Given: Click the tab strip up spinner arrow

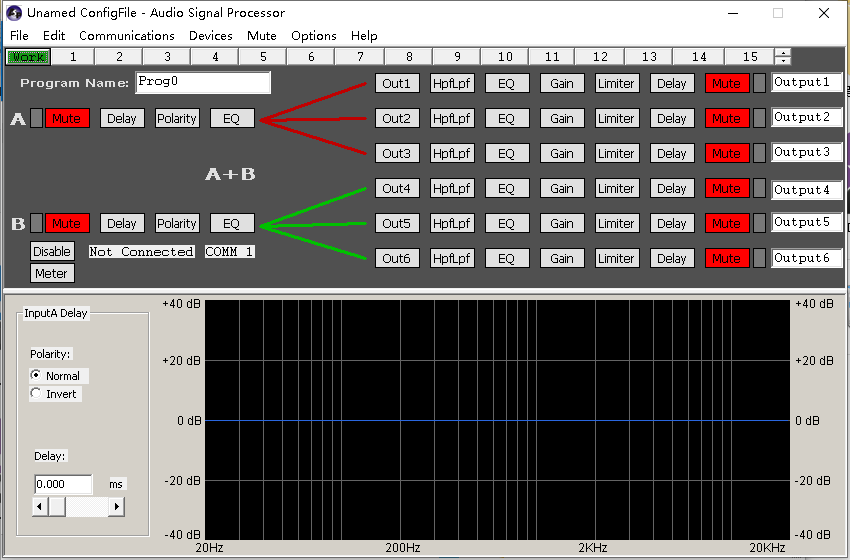Looking at the screenshot, I should [783, 53].
